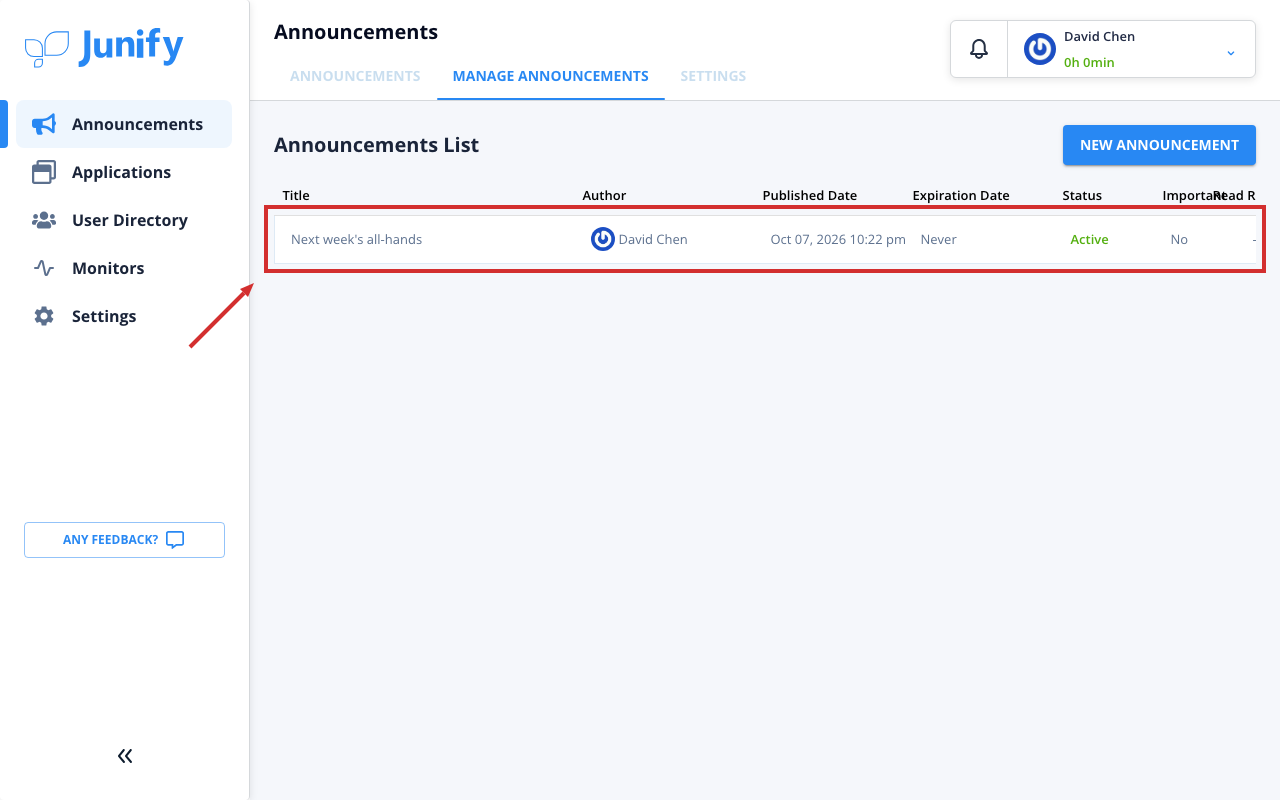Expand the David Chen user menu chevron
The width and height of the screenshot is (1280, 800).
pyautogui.click(x=1231, y=52)
